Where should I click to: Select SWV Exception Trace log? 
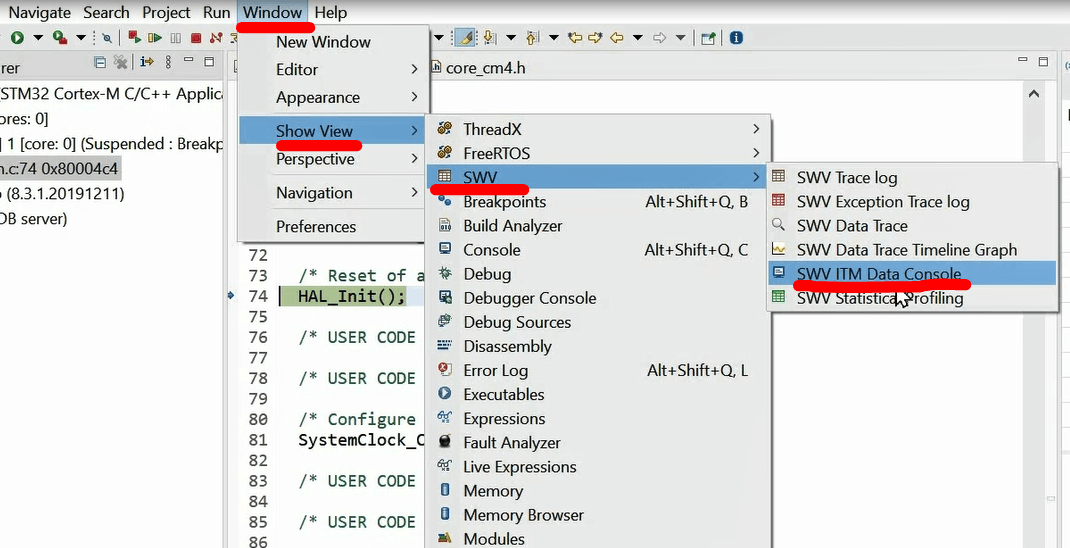pyautogui.click(x=912, y=202)
